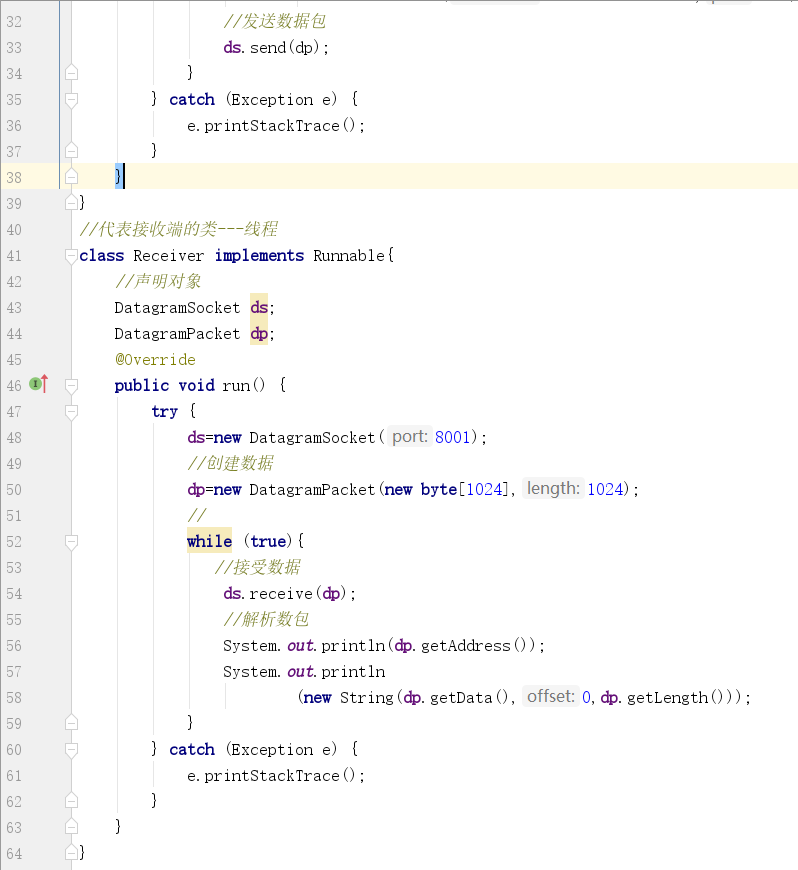Click the 'port:' parameter hint
The width and height of the screenshot is (798, 870).
[410, 437]
